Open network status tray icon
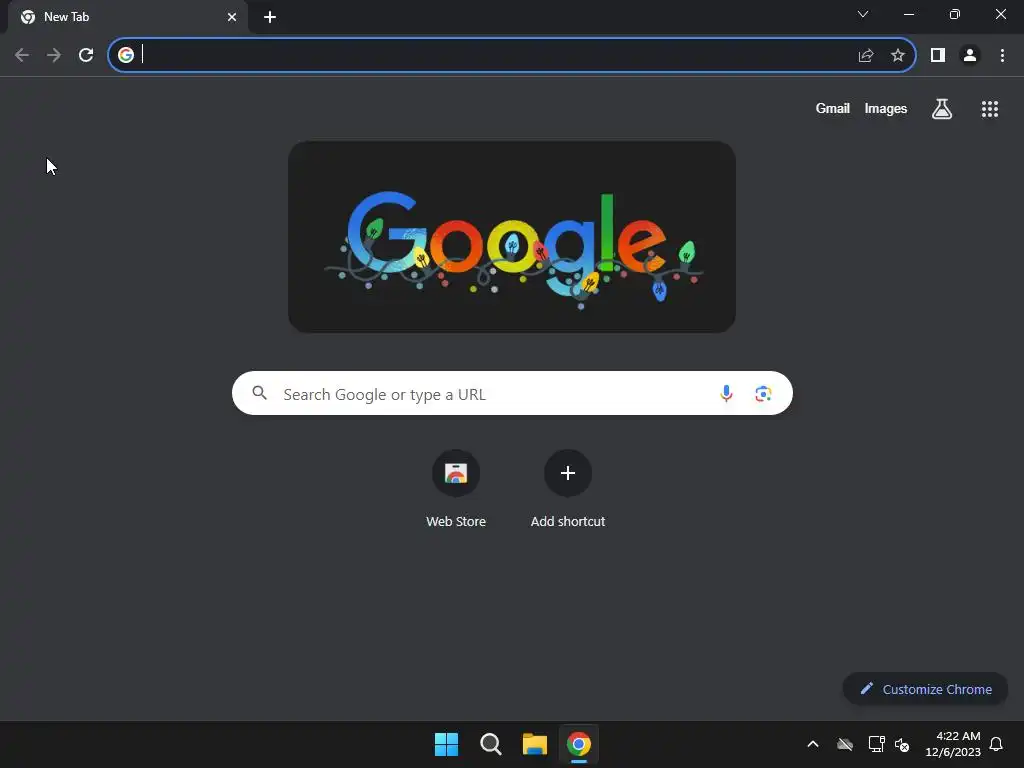This screenshot has width=1024, height=768. click(x=876, y=744)
